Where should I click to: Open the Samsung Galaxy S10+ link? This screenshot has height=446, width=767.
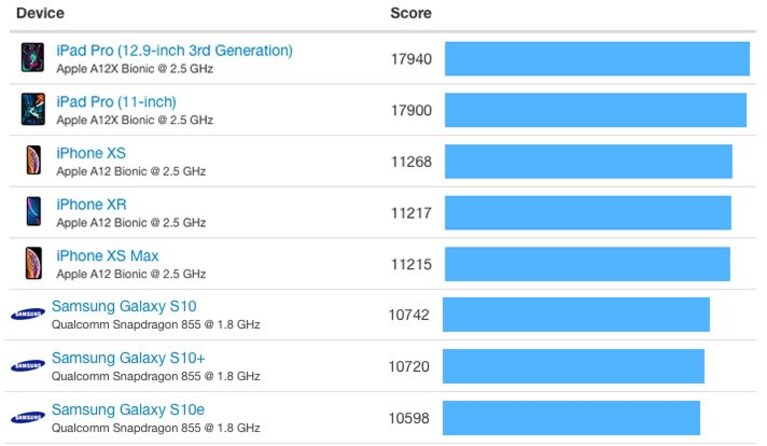(128, 358)
